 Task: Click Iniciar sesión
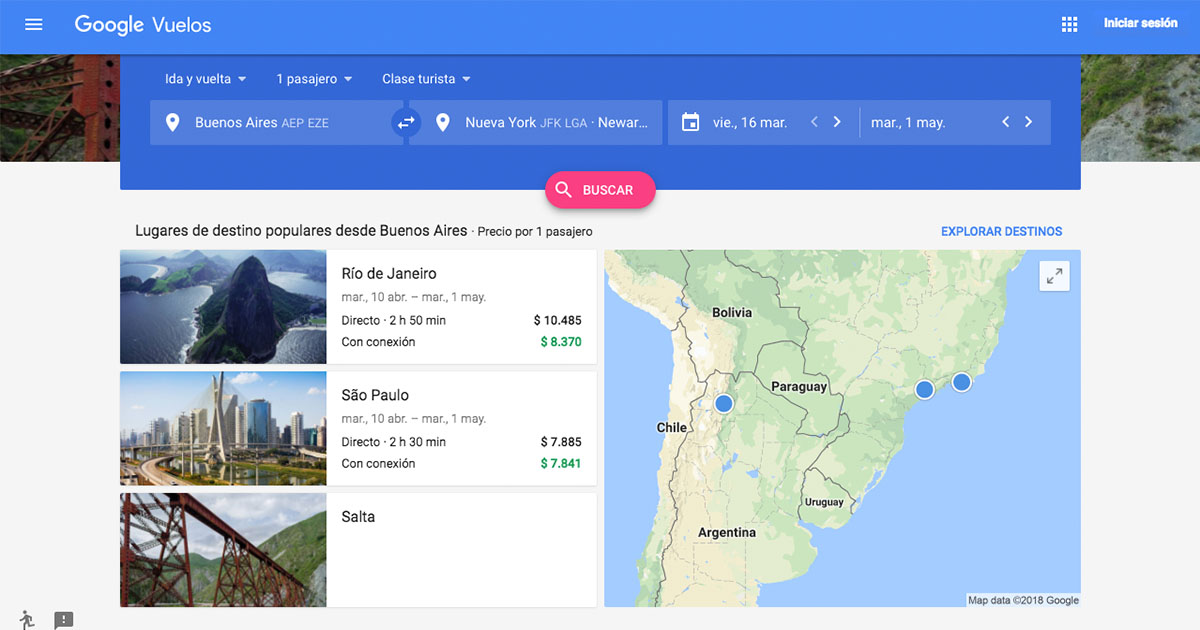pyautogui.click(x=1140, y=23)
